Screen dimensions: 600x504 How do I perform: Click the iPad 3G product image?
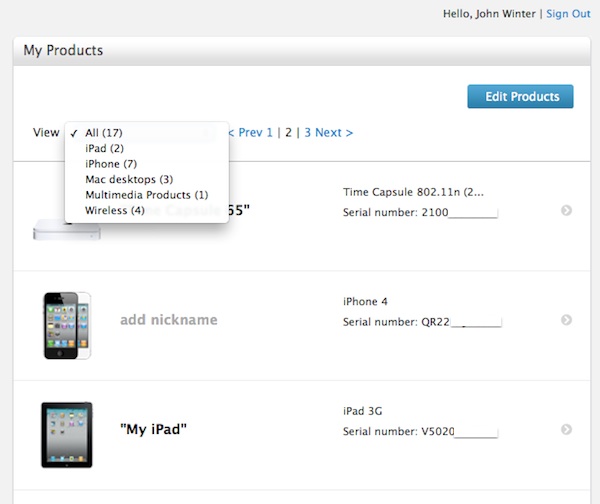pos(67,435)
